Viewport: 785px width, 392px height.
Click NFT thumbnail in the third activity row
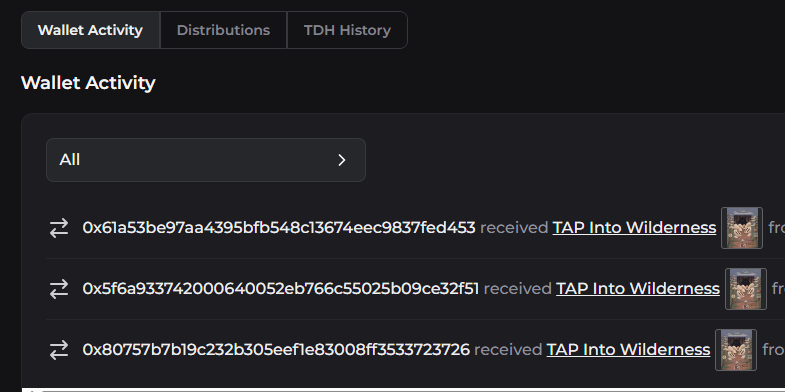(x=736, y=349)
